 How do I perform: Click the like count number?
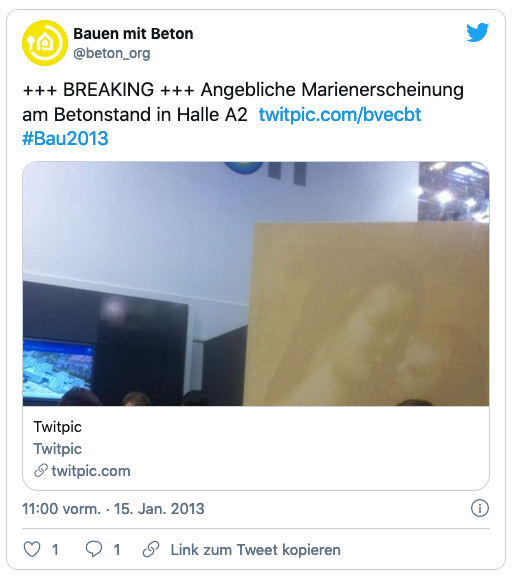tap(55, 550)
